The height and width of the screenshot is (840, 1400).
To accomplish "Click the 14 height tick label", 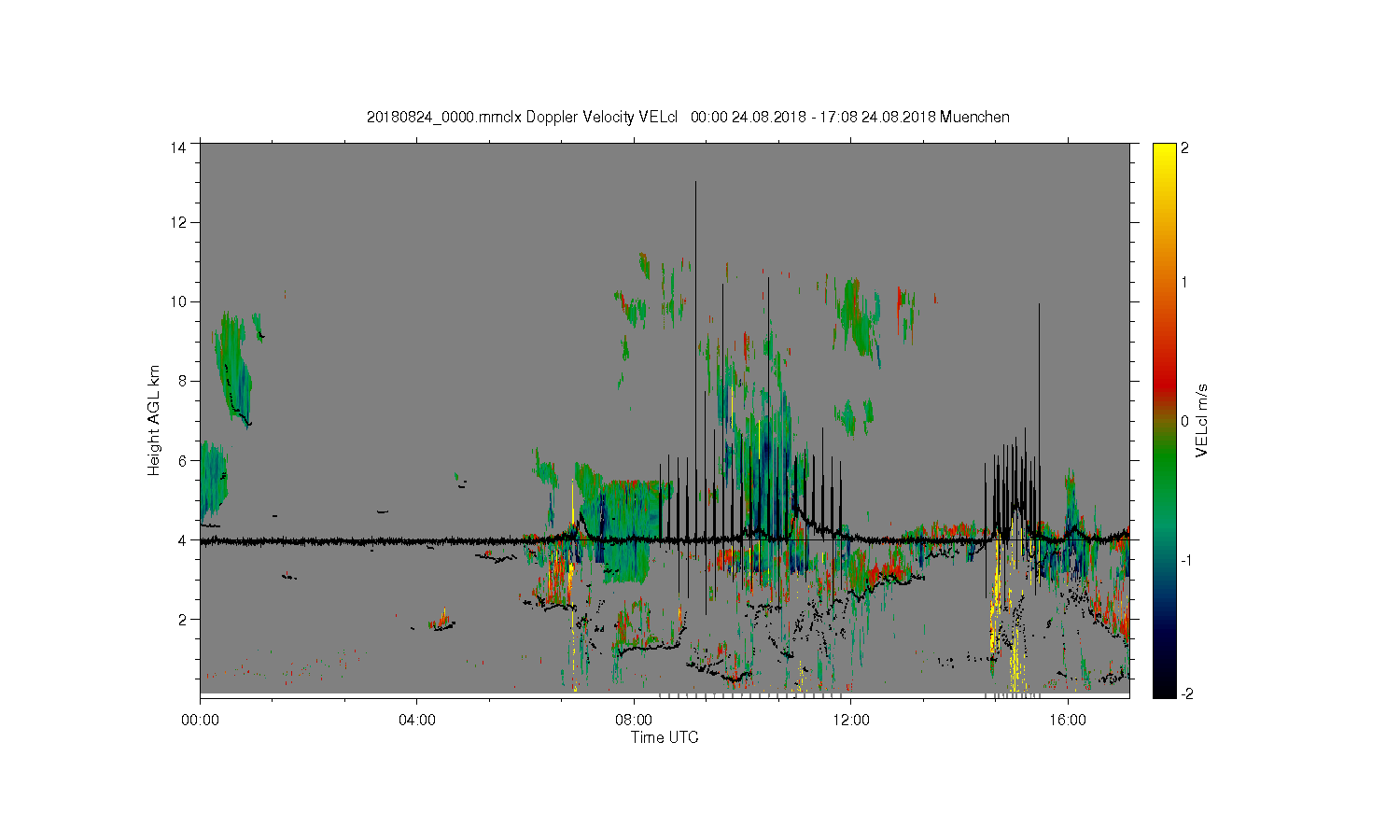I will point(179,147).
